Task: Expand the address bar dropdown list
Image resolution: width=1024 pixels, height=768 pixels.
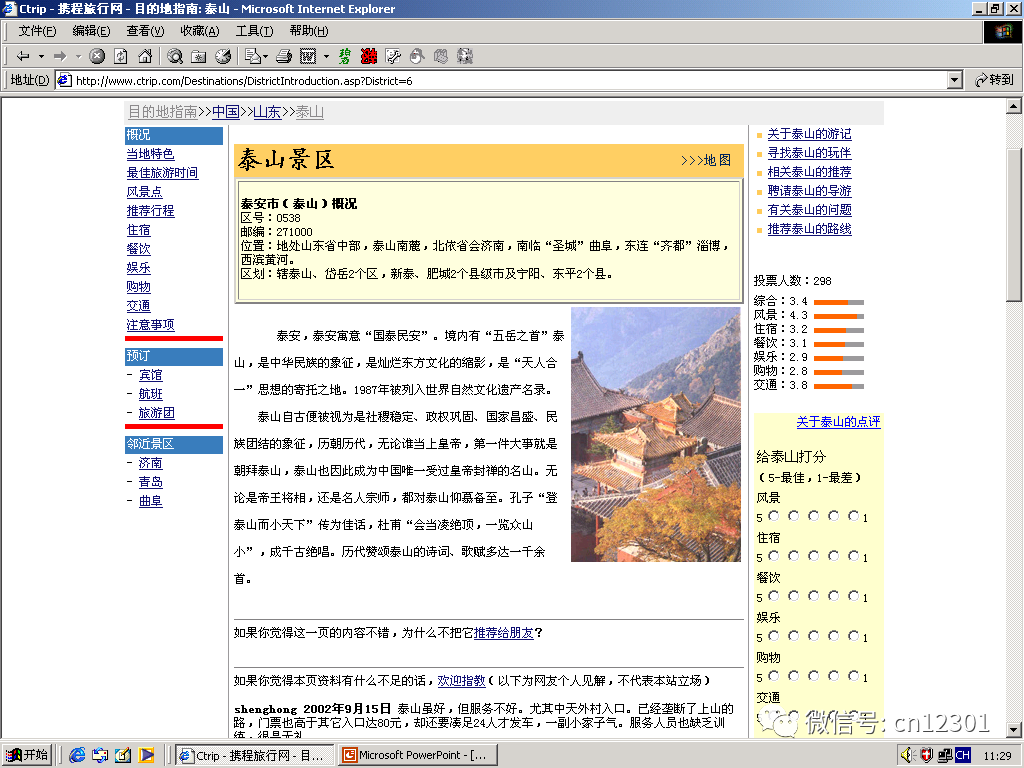Action: 955,80
